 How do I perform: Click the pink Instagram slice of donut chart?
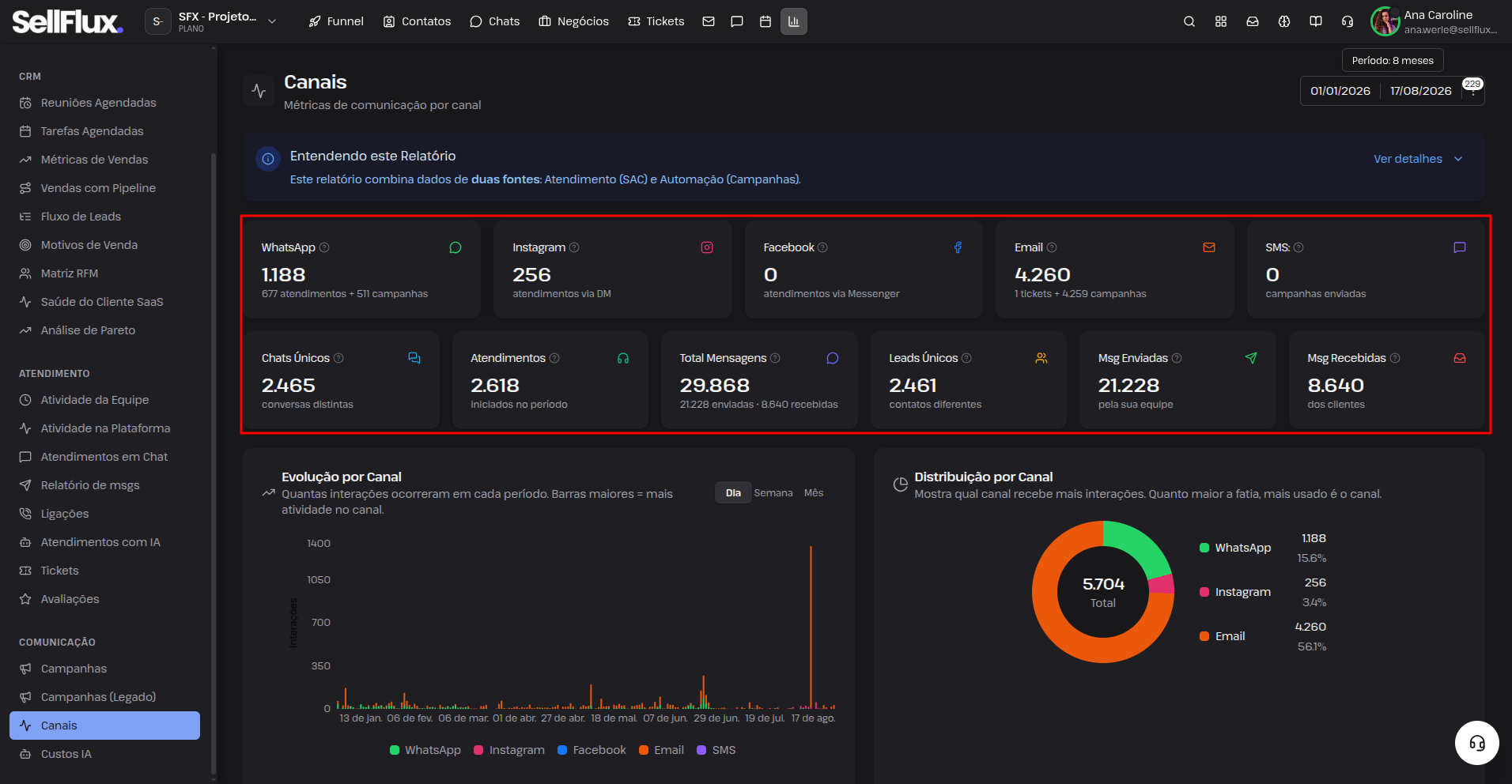(1162, 585)
